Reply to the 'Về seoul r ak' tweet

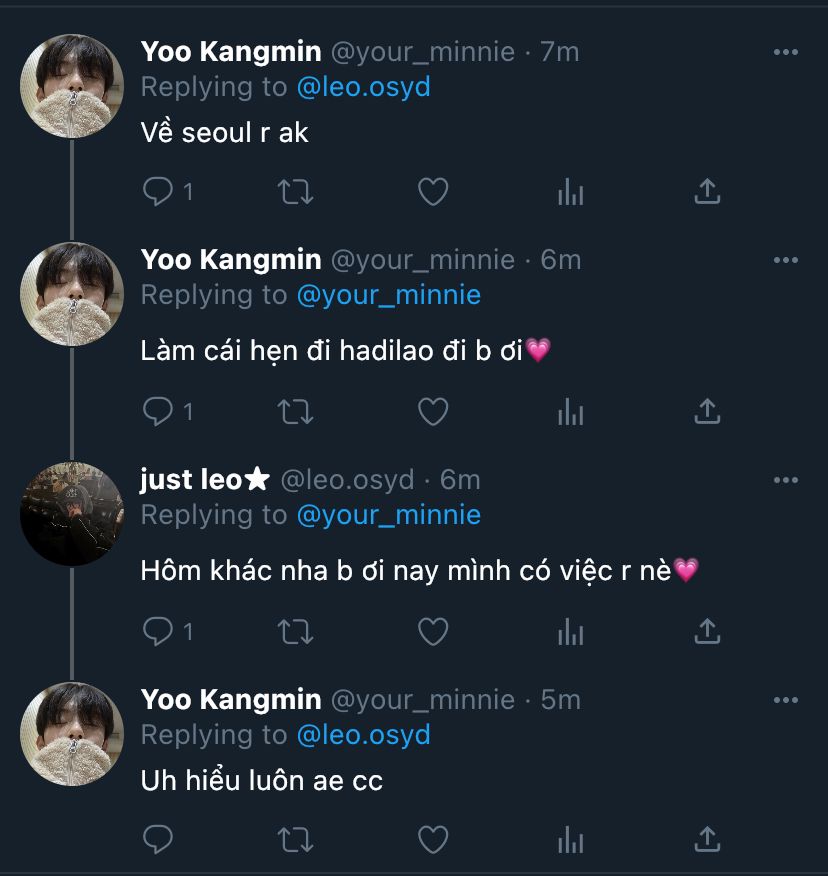158,191
